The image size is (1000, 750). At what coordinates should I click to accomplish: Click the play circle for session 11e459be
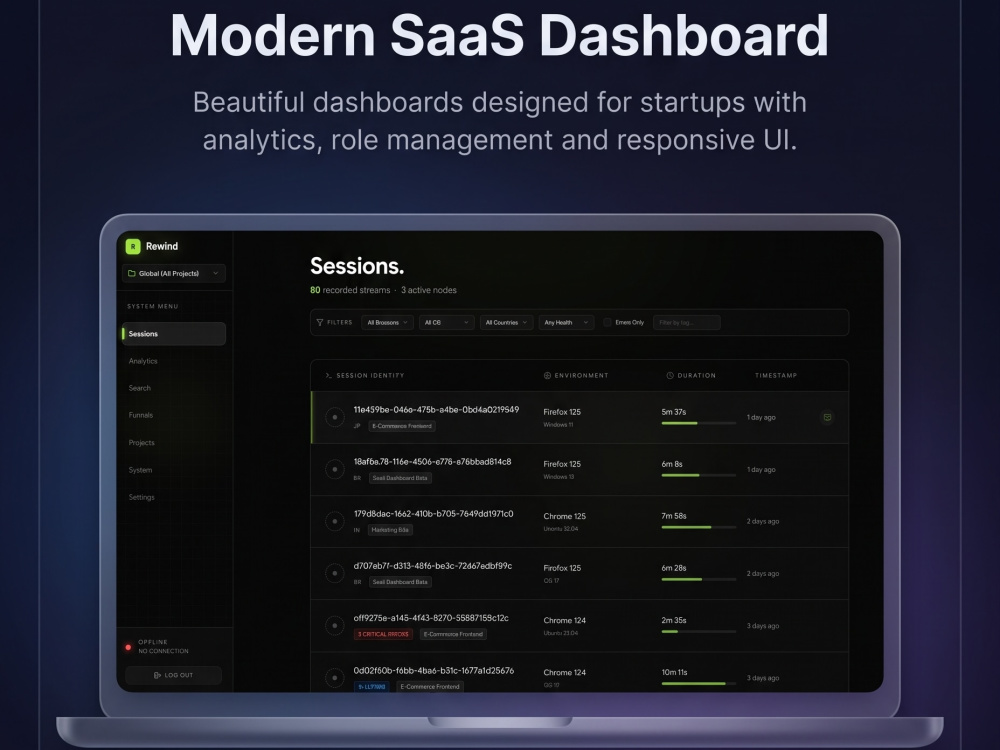click(x=335, y=417)
